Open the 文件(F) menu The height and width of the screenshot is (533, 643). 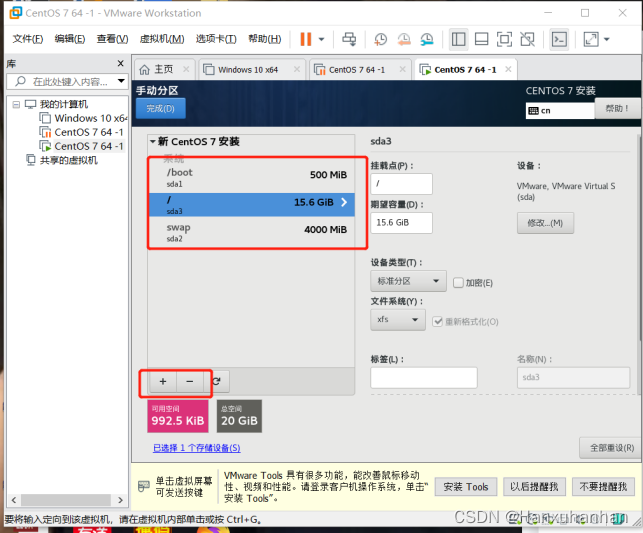point(27,39)
